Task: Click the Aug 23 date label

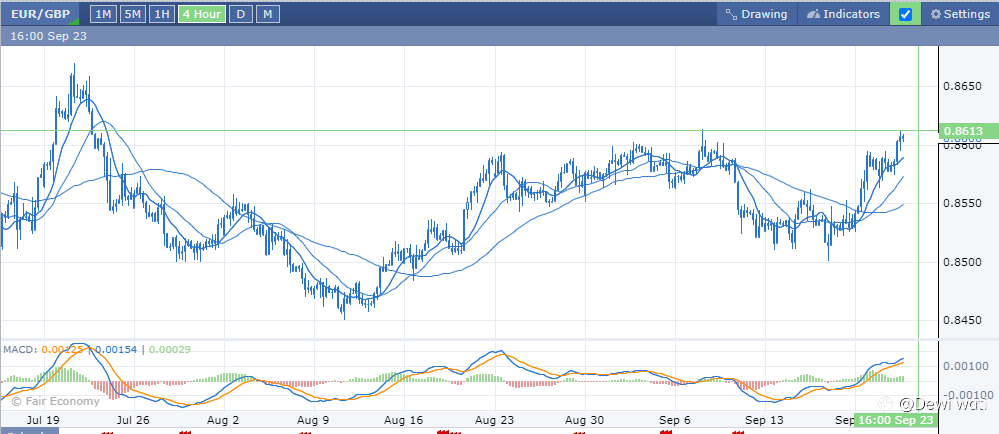Action: (496, 420)
